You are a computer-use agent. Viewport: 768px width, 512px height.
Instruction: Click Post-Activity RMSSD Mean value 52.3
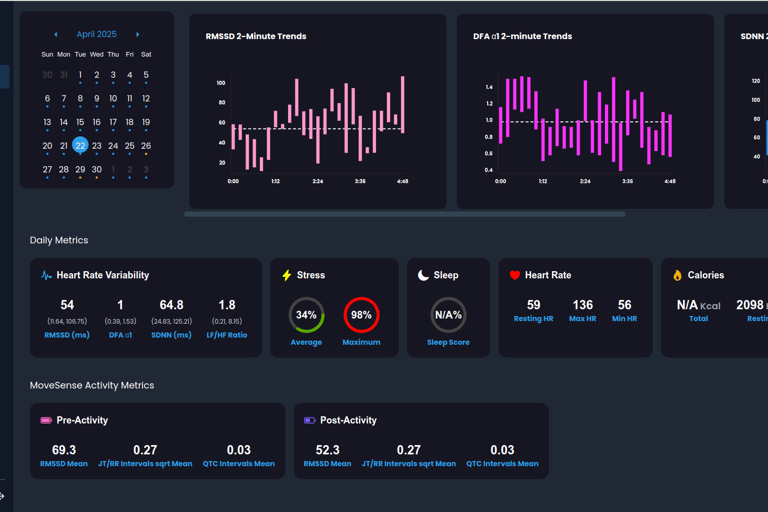(x=328, y=450)
